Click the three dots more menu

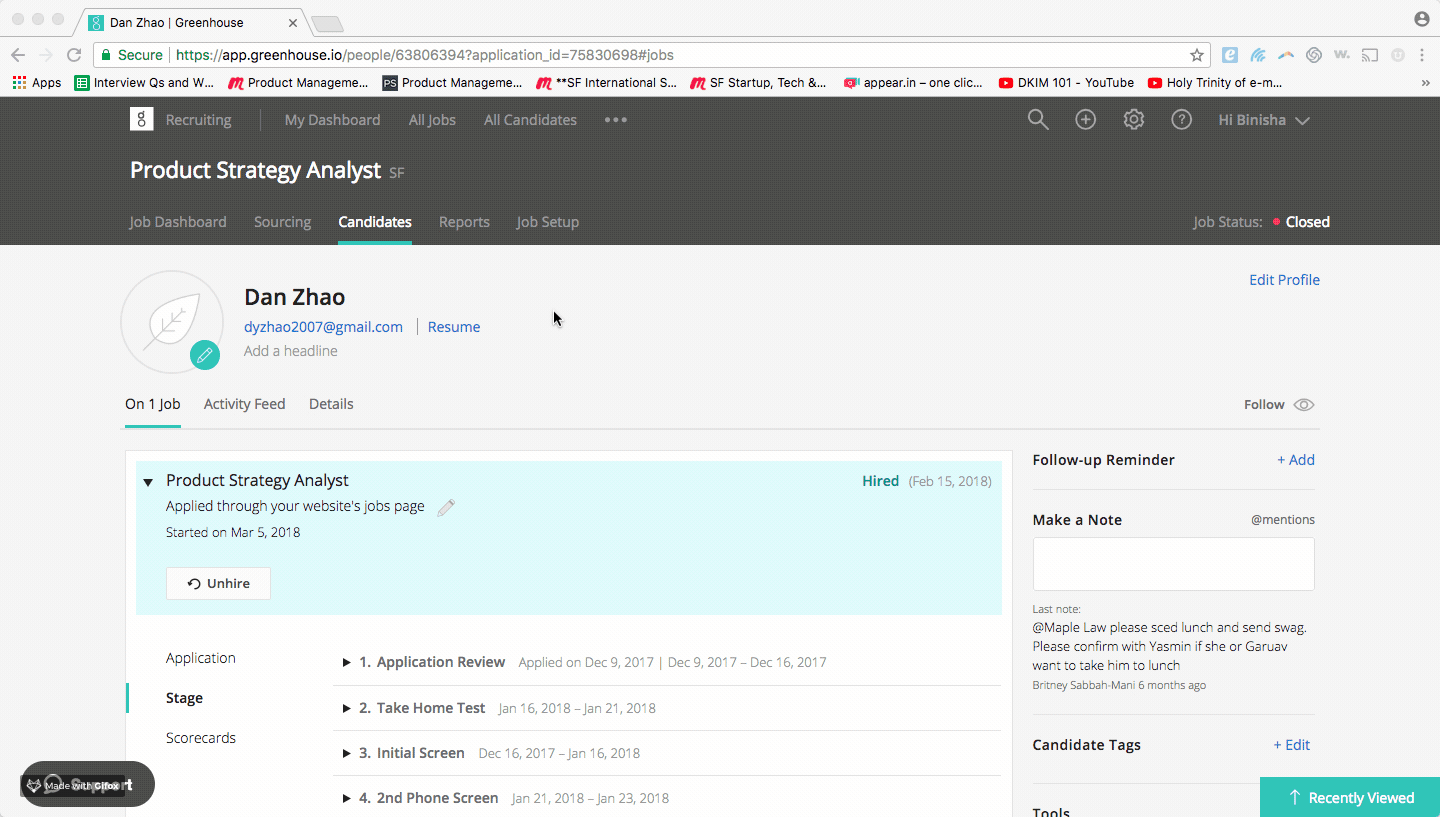(x=616, y=120)
